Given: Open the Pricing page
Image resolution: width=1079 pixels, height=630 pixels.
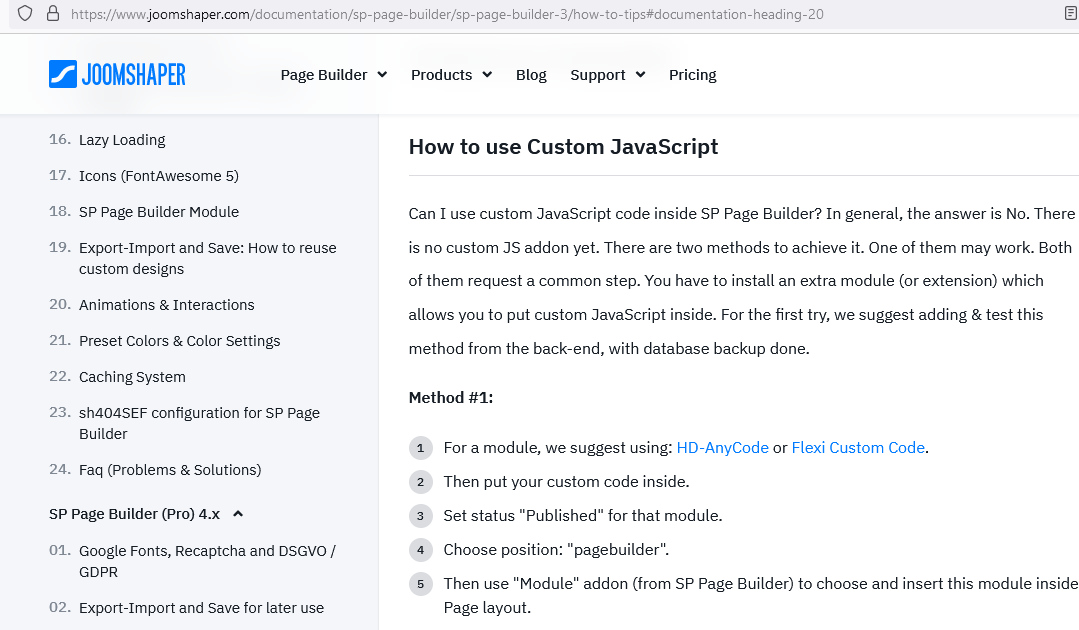Looking at the screenshot, I should (692, 75).
